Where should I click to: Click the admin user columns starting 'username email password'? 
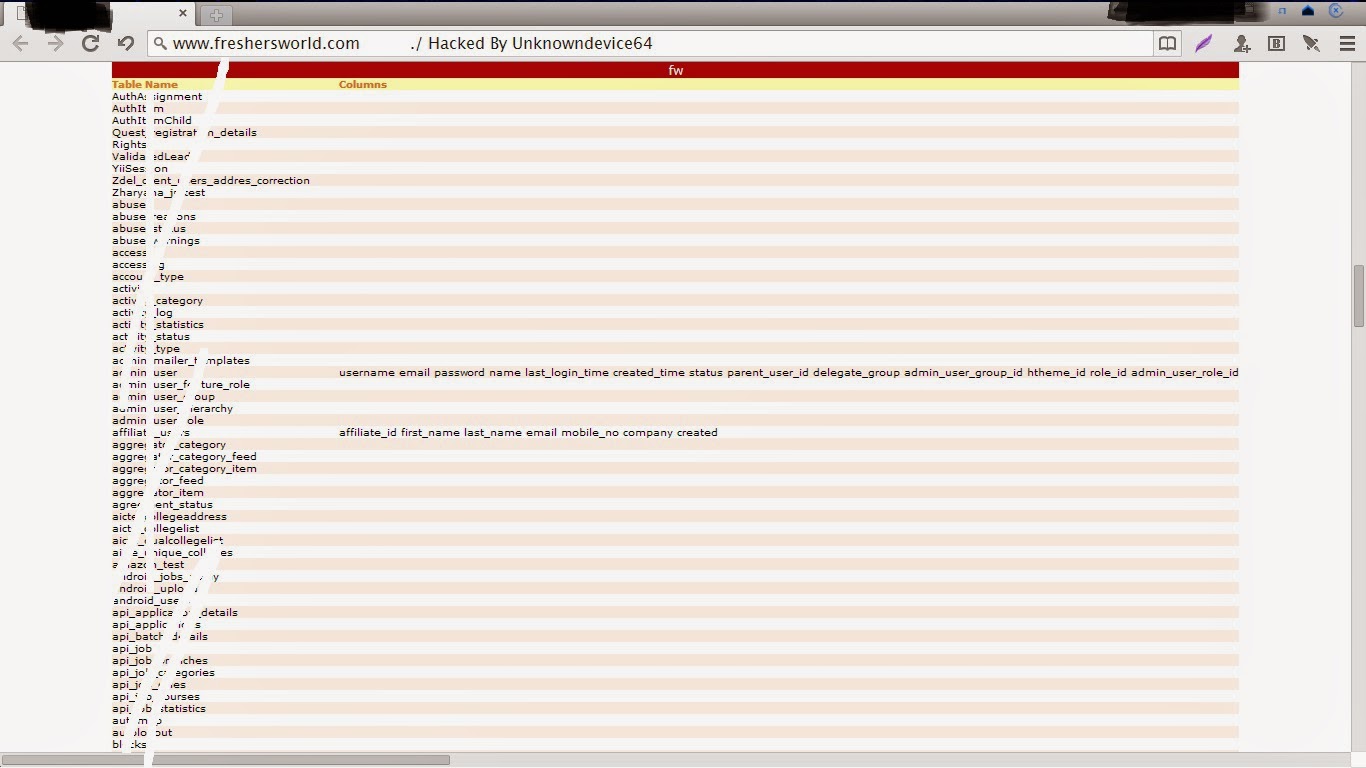click(788, 373)
